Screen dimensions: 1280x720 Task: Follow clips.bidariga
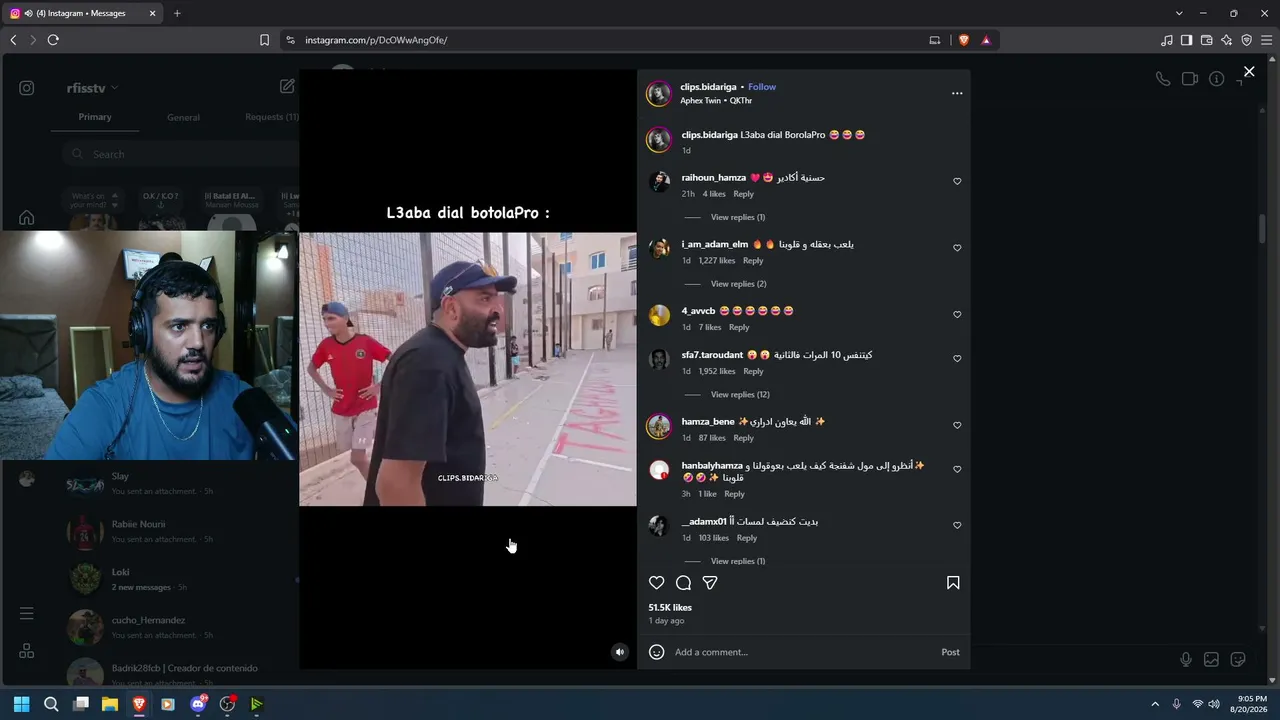pyautogui.click(x=762, y=87)
